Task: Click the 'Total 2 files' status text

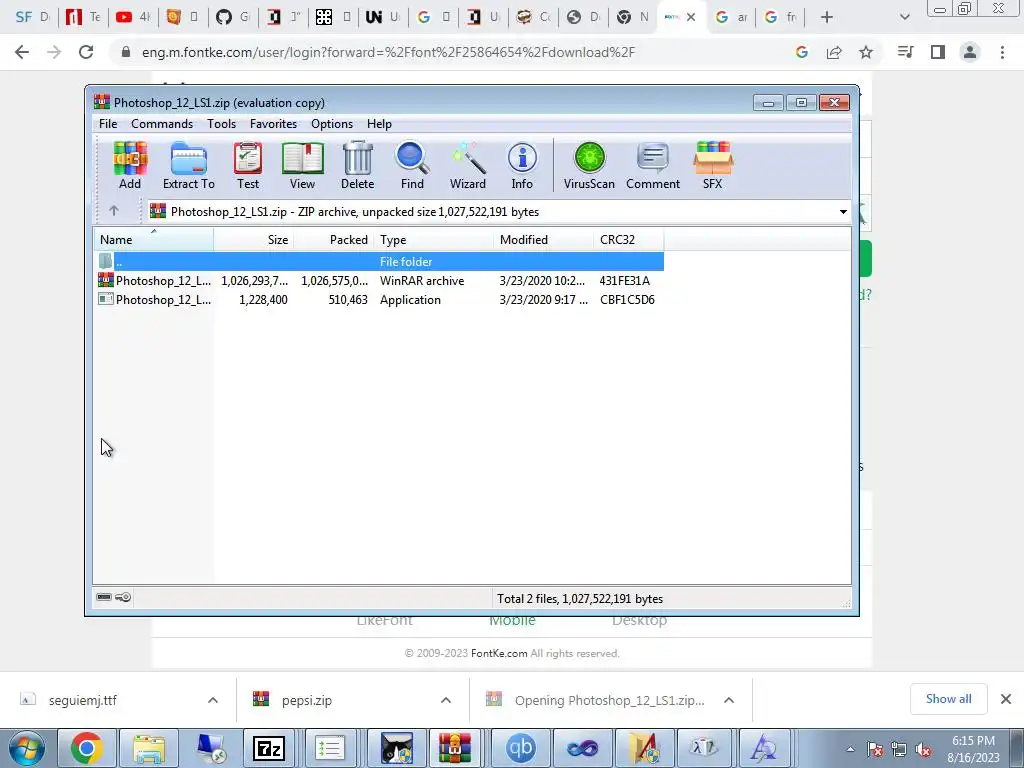Action: [x=580, y=598]
